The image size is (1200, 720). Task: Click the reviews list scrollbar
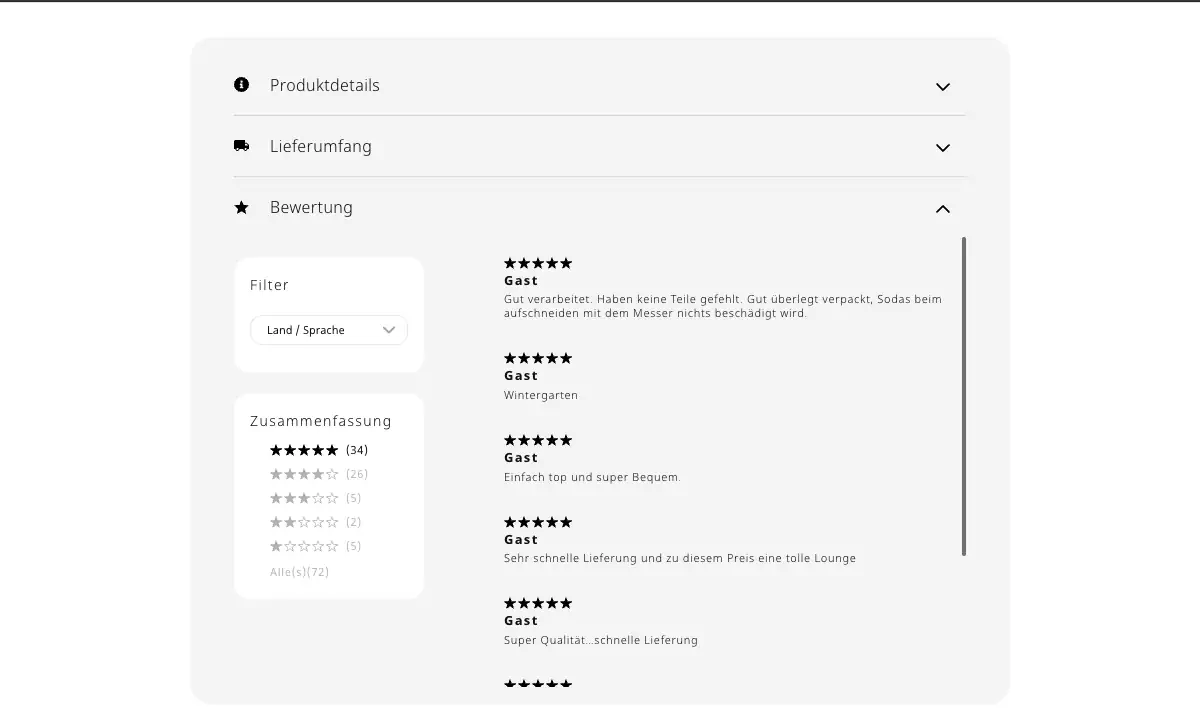[x=964, y=396]
